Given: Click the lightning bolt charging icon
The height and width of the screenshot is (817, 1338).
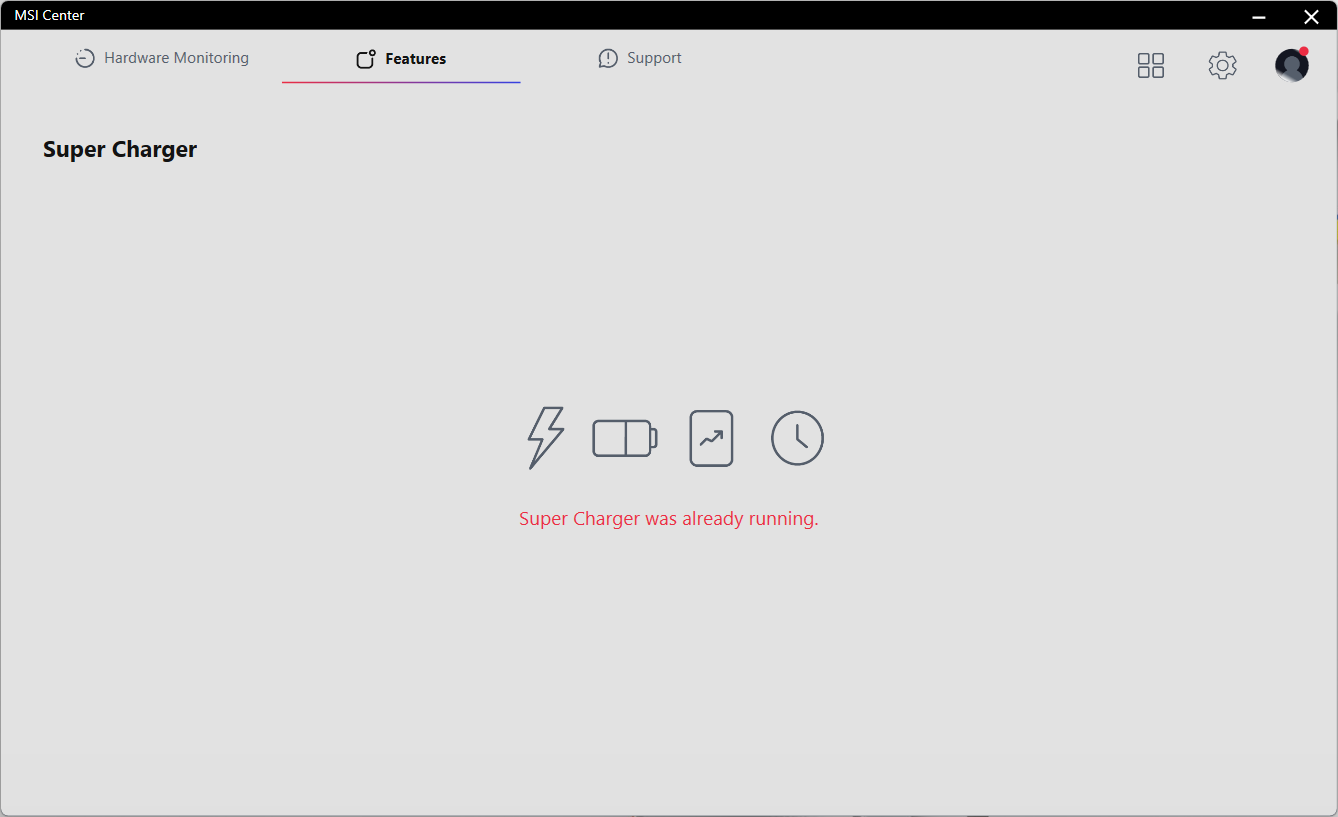Looking at the screenshot, I should (x=546, y=438).
